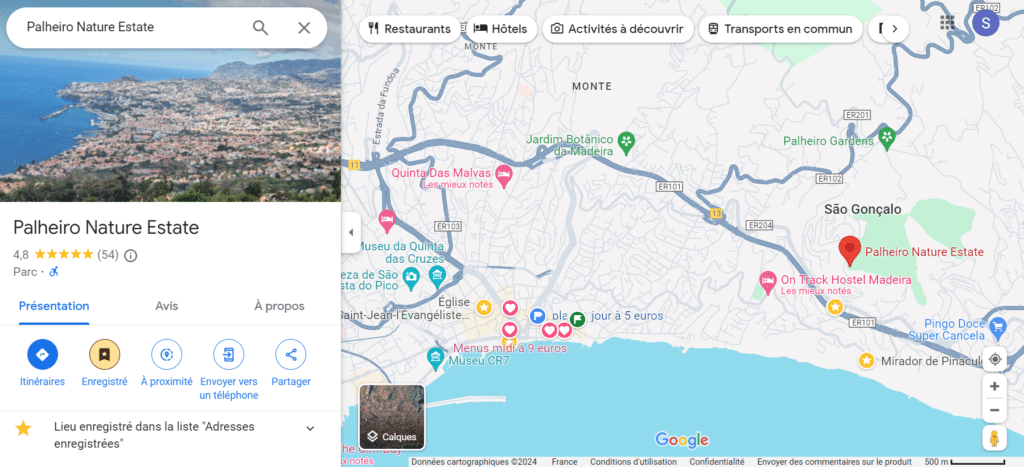Image resolution: width=1024 pixels, height=467 pixels.
Task: Toggle the Enregistré saved bookmark button
Action: coord(104,355)
